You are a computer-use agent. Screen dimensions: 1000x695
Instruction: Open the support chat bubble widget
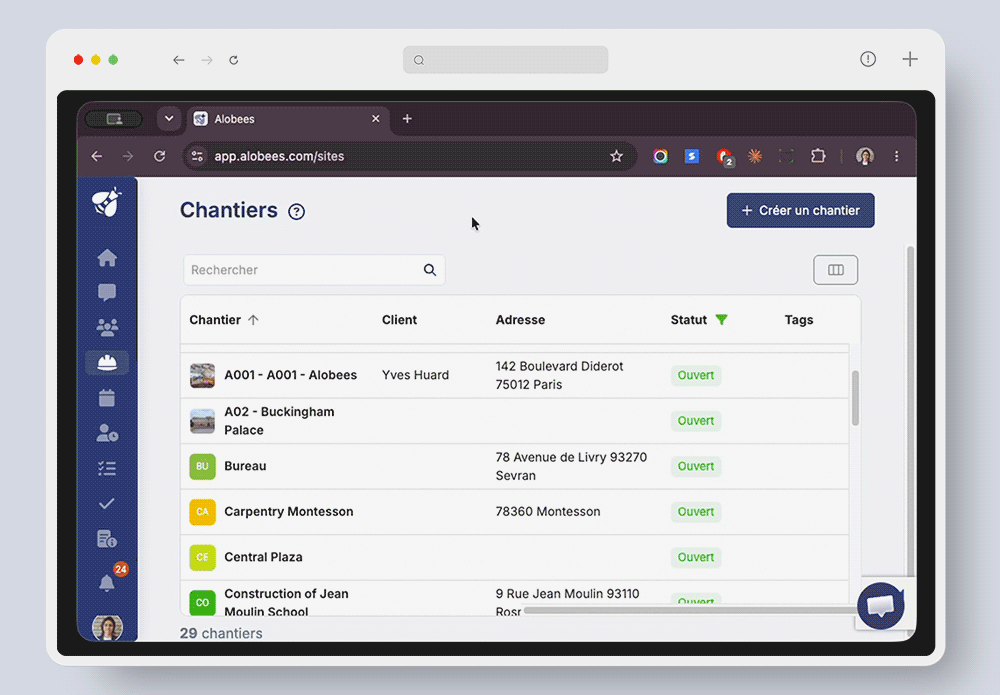click(881, 606)
